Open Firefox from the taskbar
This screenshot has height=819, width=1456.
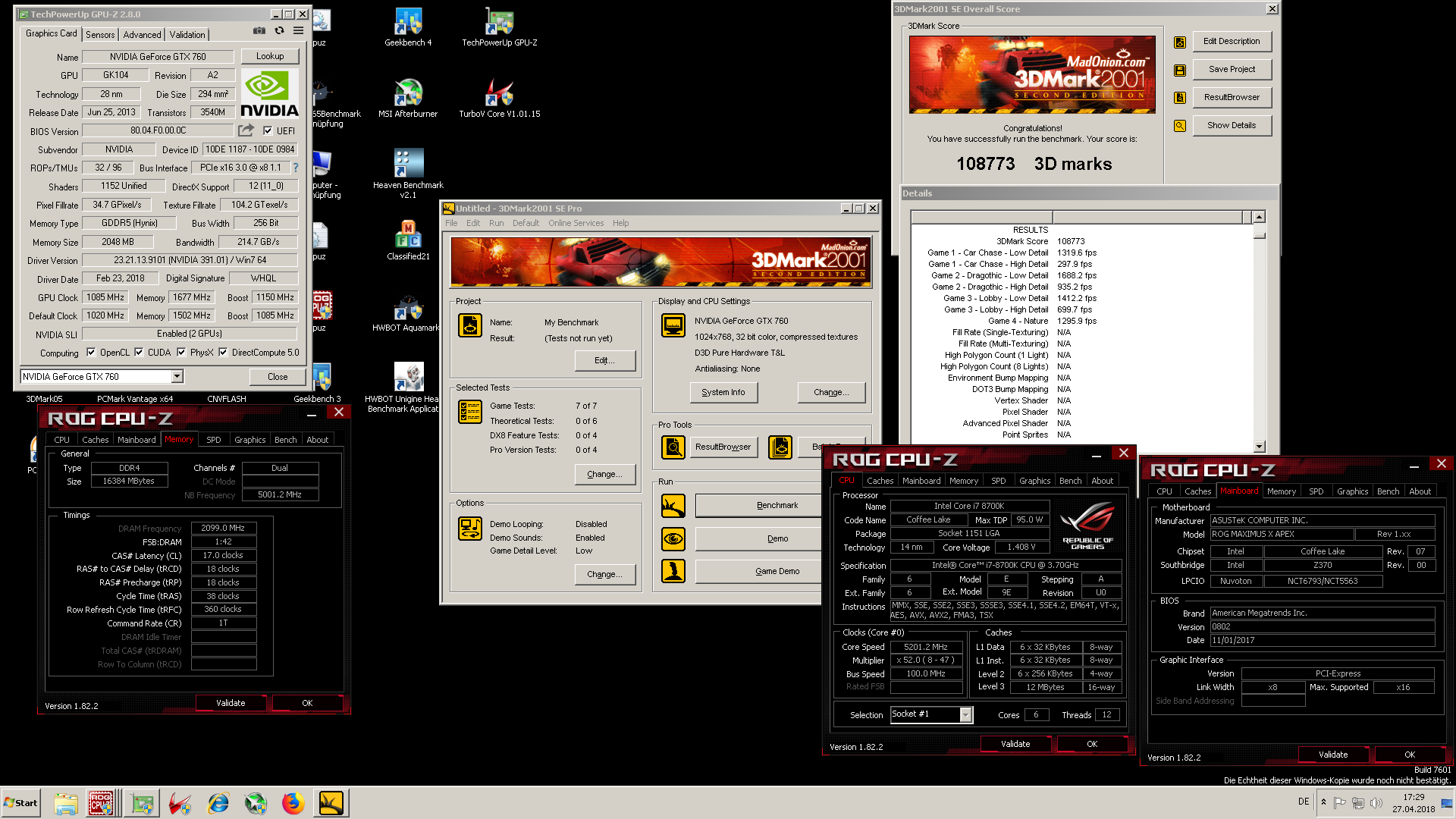[293, 803]
